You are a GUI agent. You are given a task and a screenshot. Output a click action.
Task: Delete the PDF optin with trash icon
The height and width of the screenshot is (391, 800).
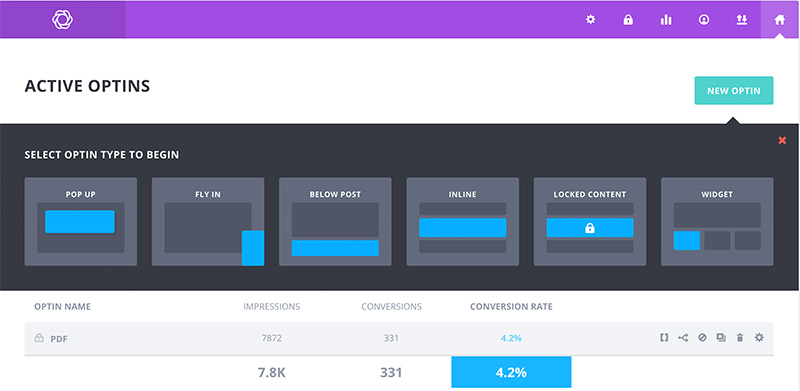pyautogui.click(x=740, y=337)
